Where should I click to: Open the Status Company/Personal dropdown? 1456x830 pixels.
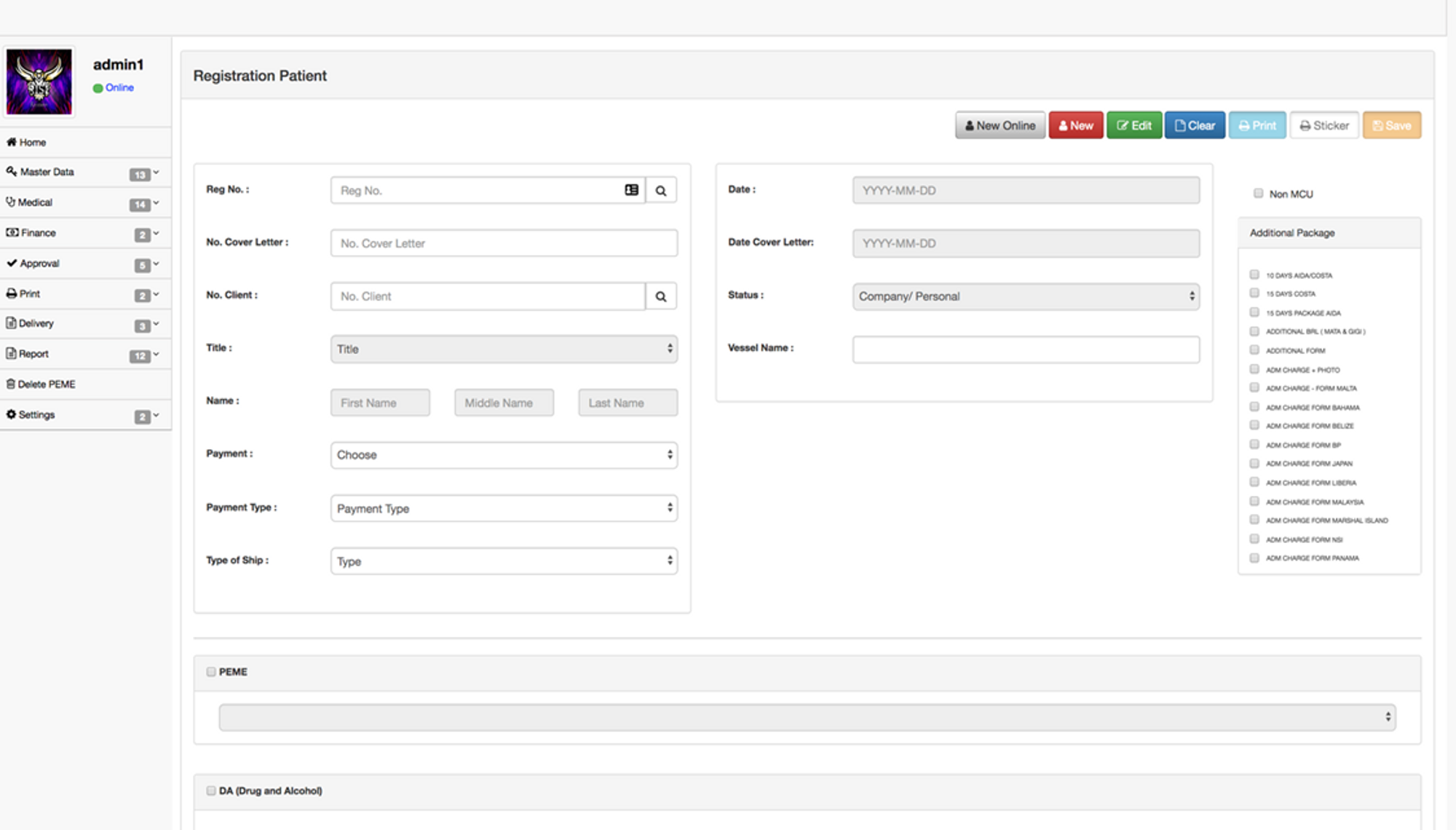(x=1025, y=296)
